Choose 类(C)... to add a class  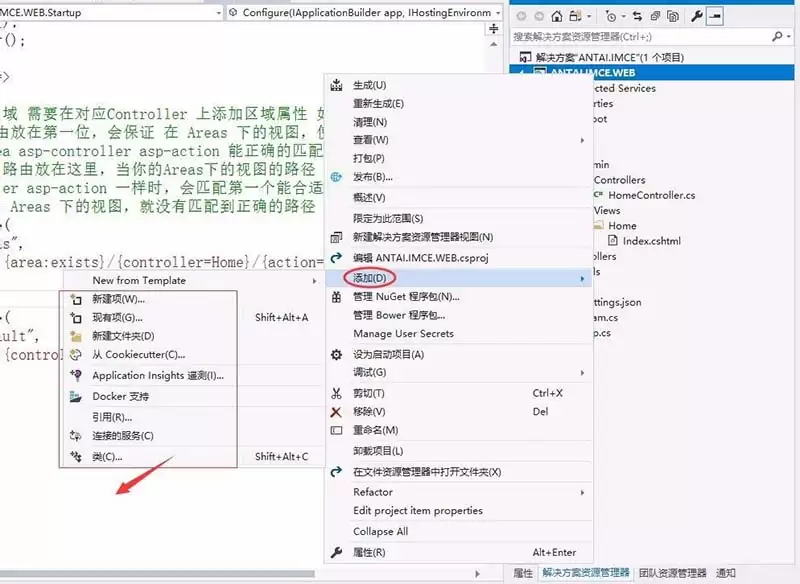[107, 457]
